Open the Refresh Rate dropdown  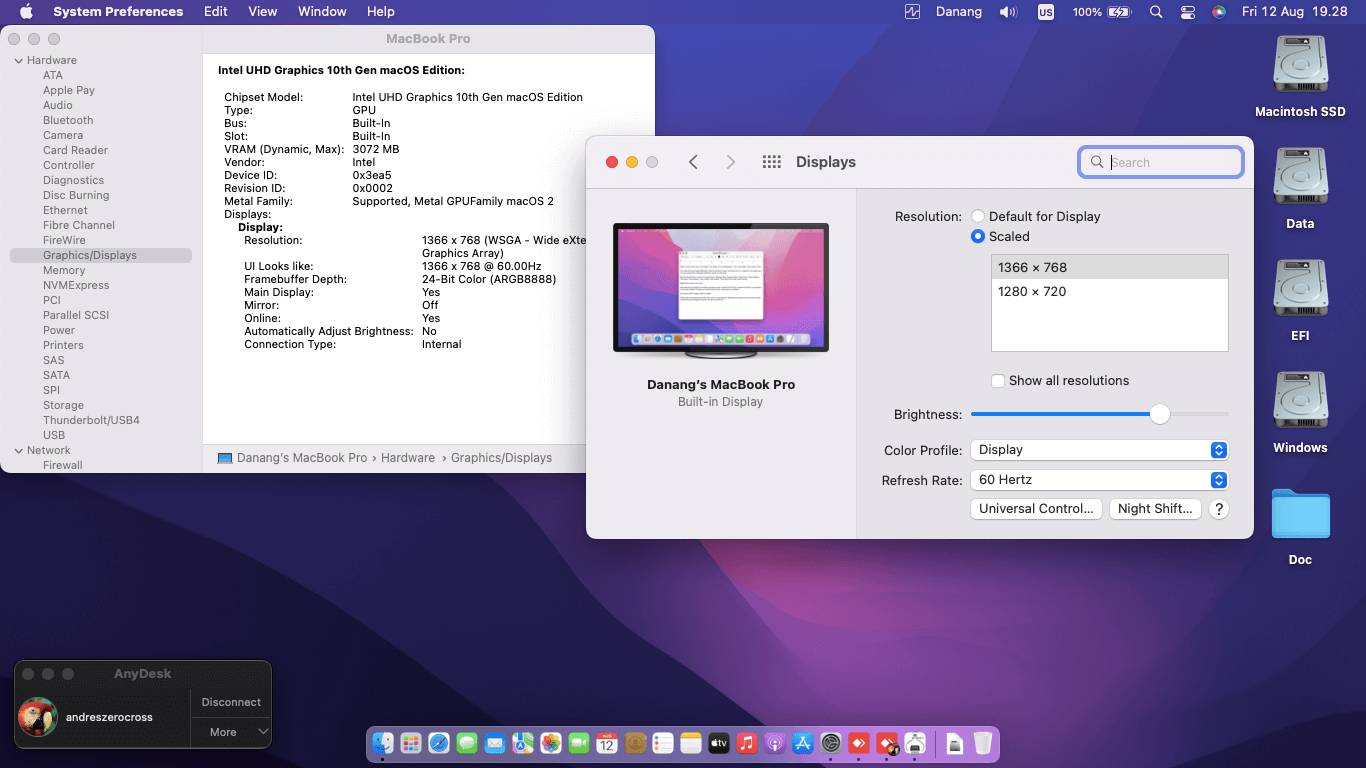point(1098,480)
